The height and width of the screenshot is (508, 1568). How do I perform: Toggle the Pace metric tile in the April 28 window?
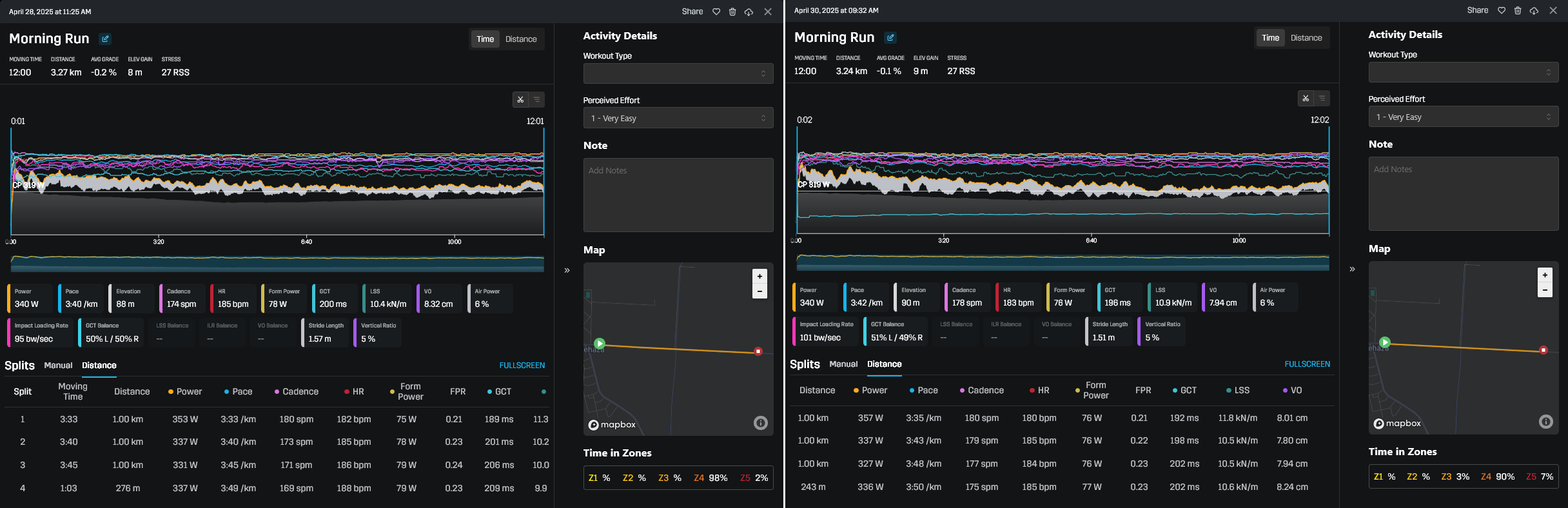(x=81, y=298)
